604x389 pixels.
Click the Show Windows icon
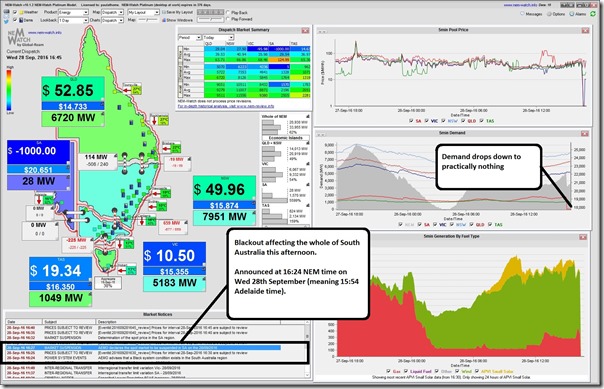pos(164,20)
